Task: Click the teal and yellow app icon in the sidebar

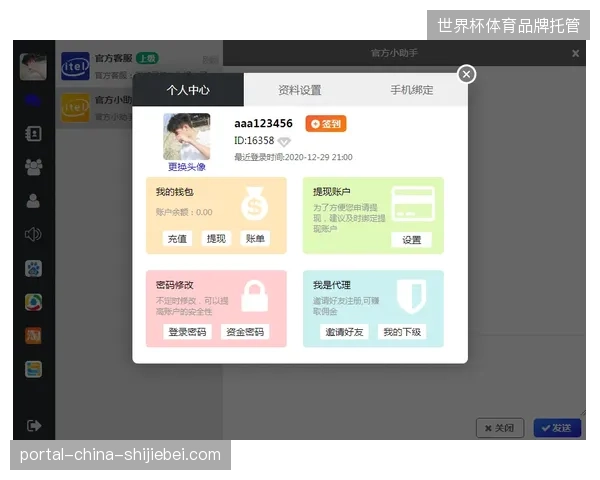Action: 33,369
